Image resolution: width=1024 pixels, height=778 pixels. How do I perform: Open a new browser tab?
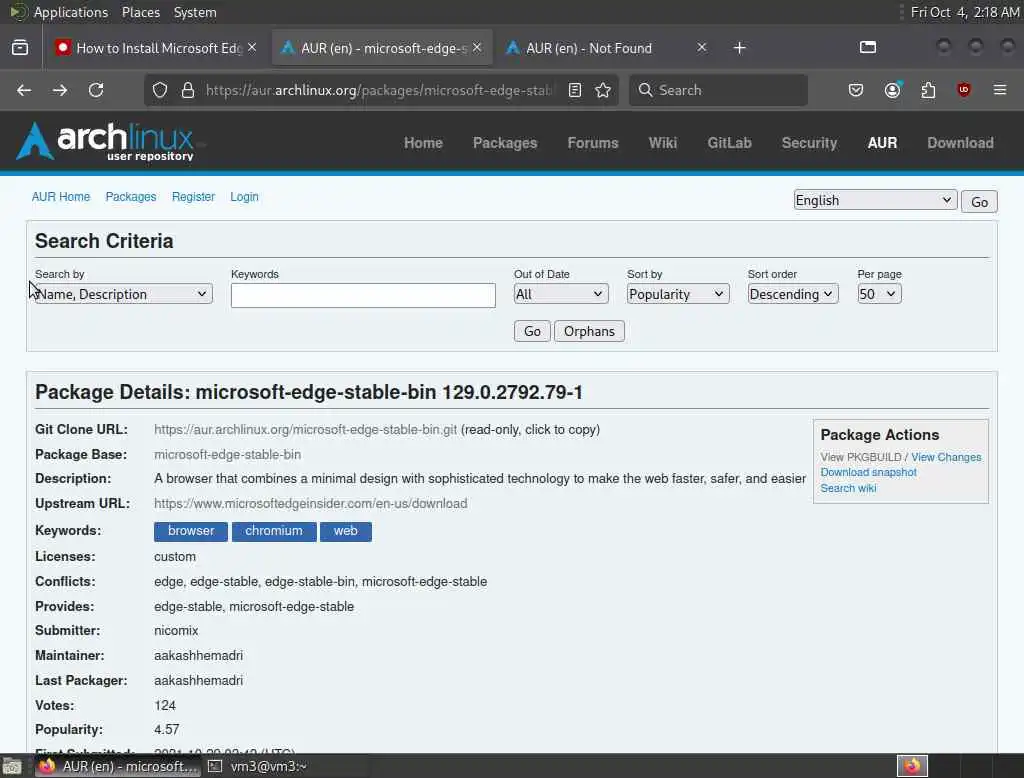[739, 48]
